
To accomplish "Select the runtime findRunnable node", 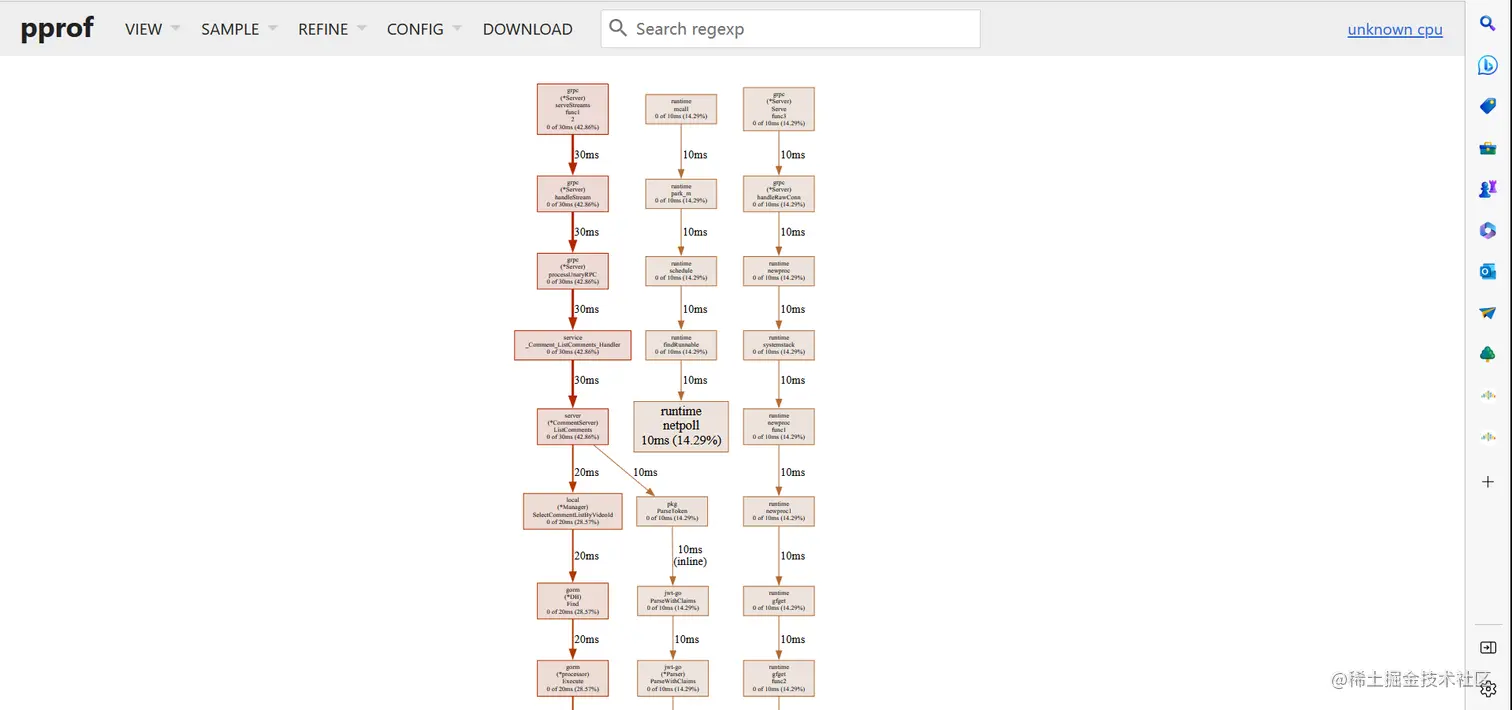I will click(x=681, y=345).
